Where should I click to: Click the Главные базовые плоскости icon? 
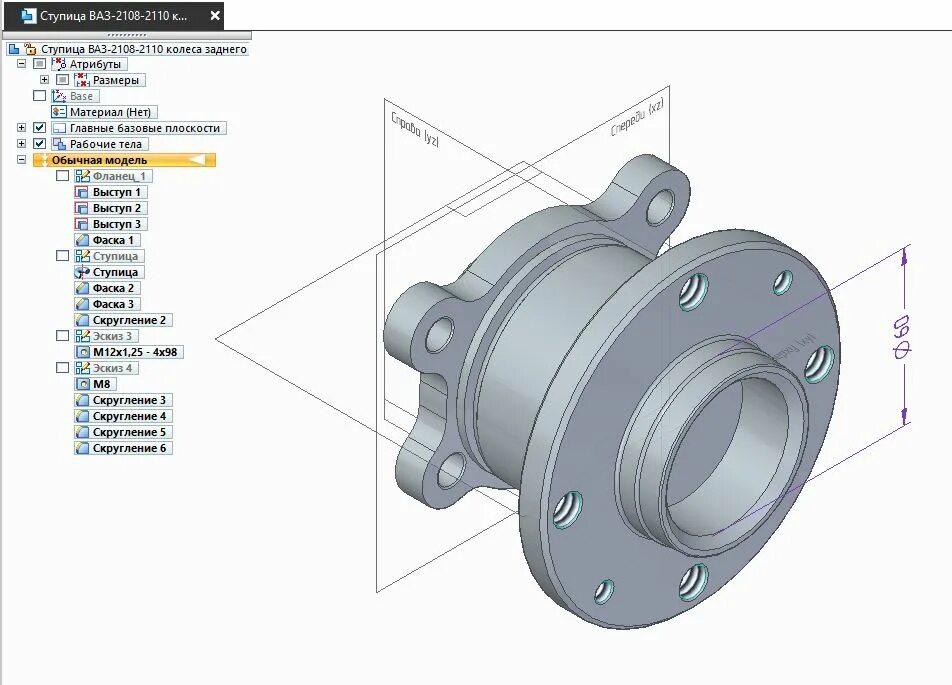tap(59, 128)
